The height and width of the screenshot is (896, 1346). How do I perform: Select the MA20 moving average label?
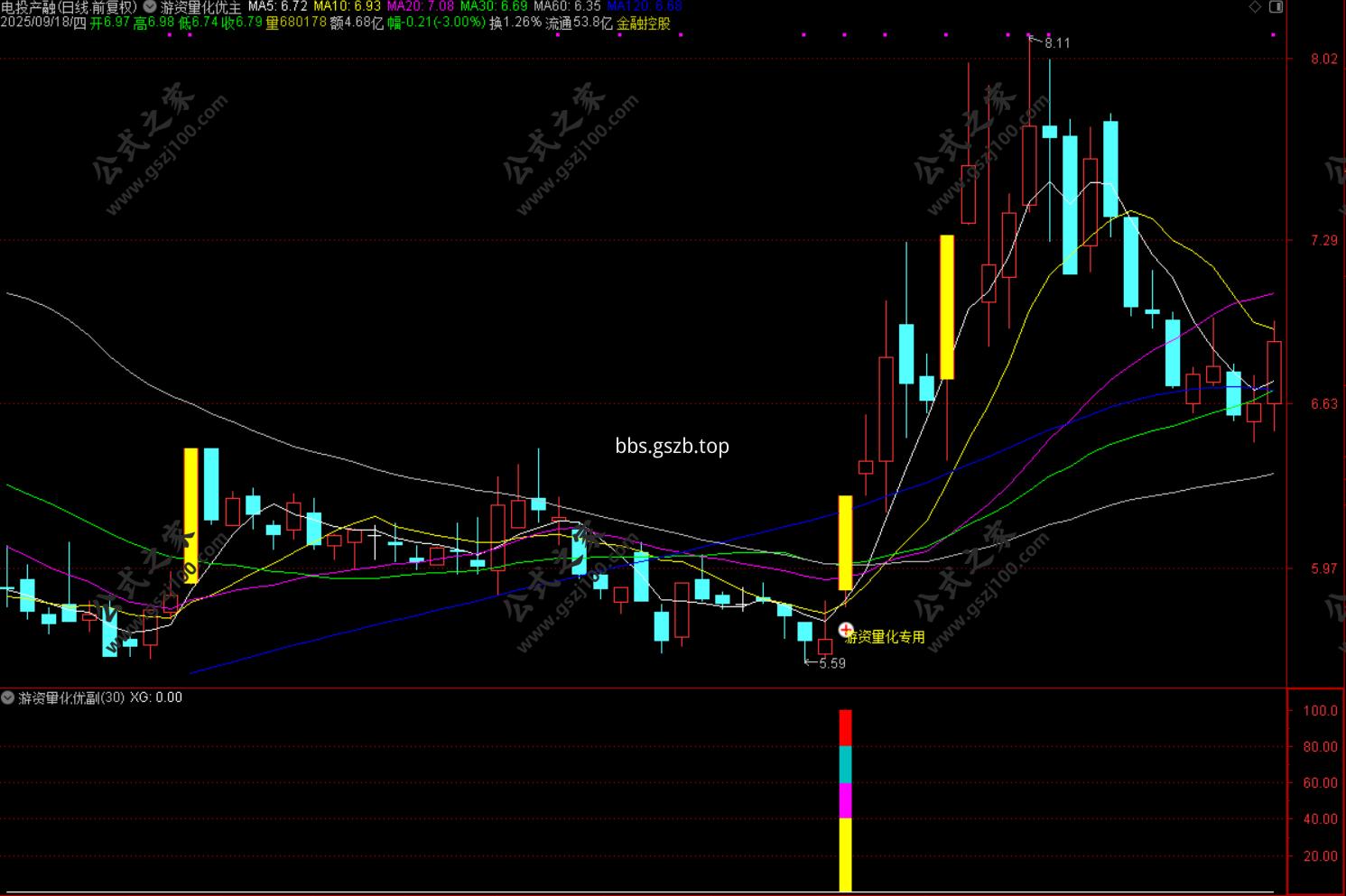421,7
